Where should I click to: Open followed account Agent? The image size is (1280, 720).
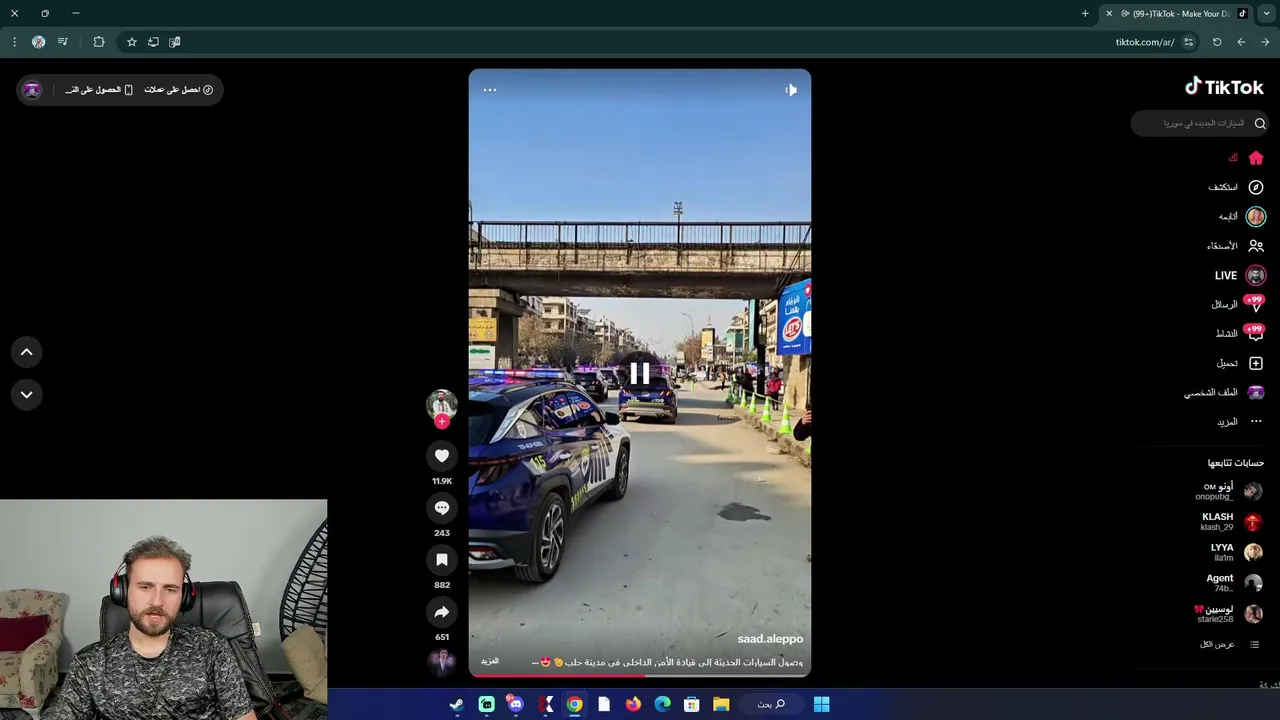(x=1234, y=583)
